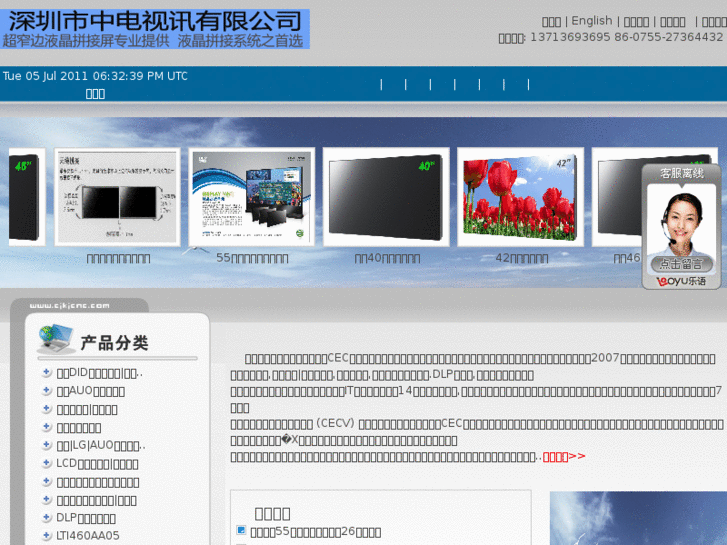Click plus icon beside LTI460AA05
The image size is (727, 545).
[46, 535]
